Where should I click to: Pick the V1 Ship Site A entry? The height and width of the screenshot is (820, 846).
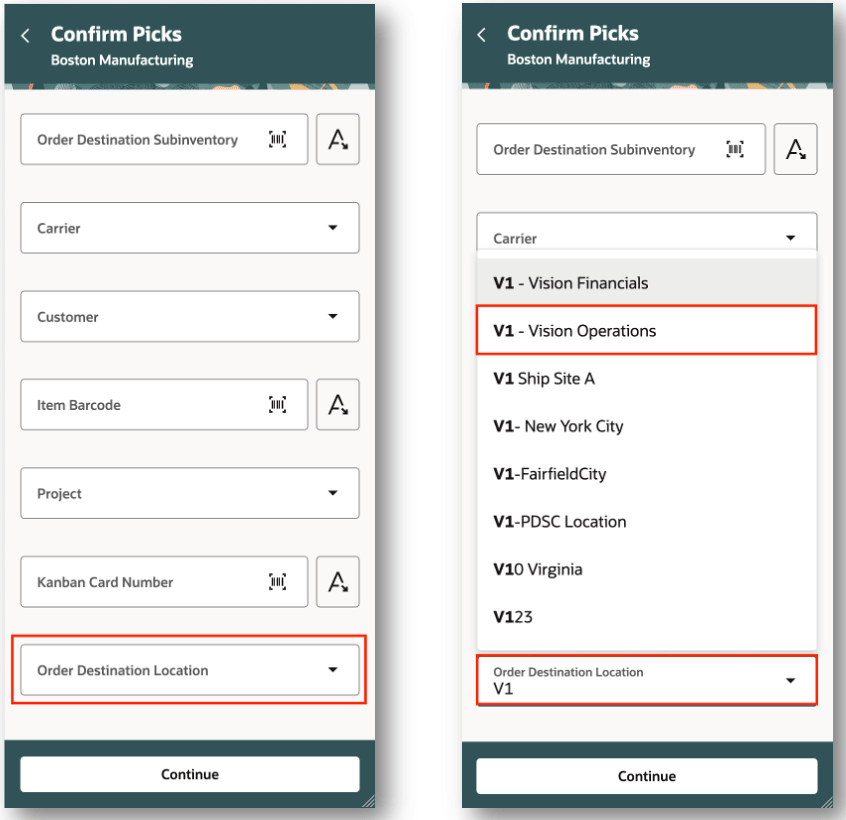coord(645,378)
